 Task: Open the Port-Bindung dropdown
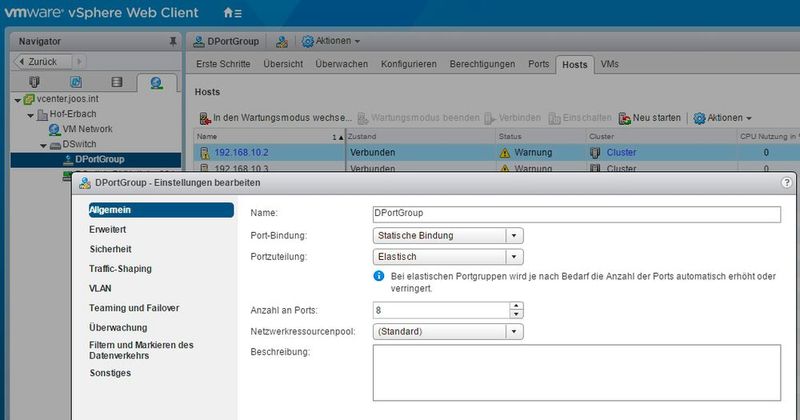tap(448, 236)
